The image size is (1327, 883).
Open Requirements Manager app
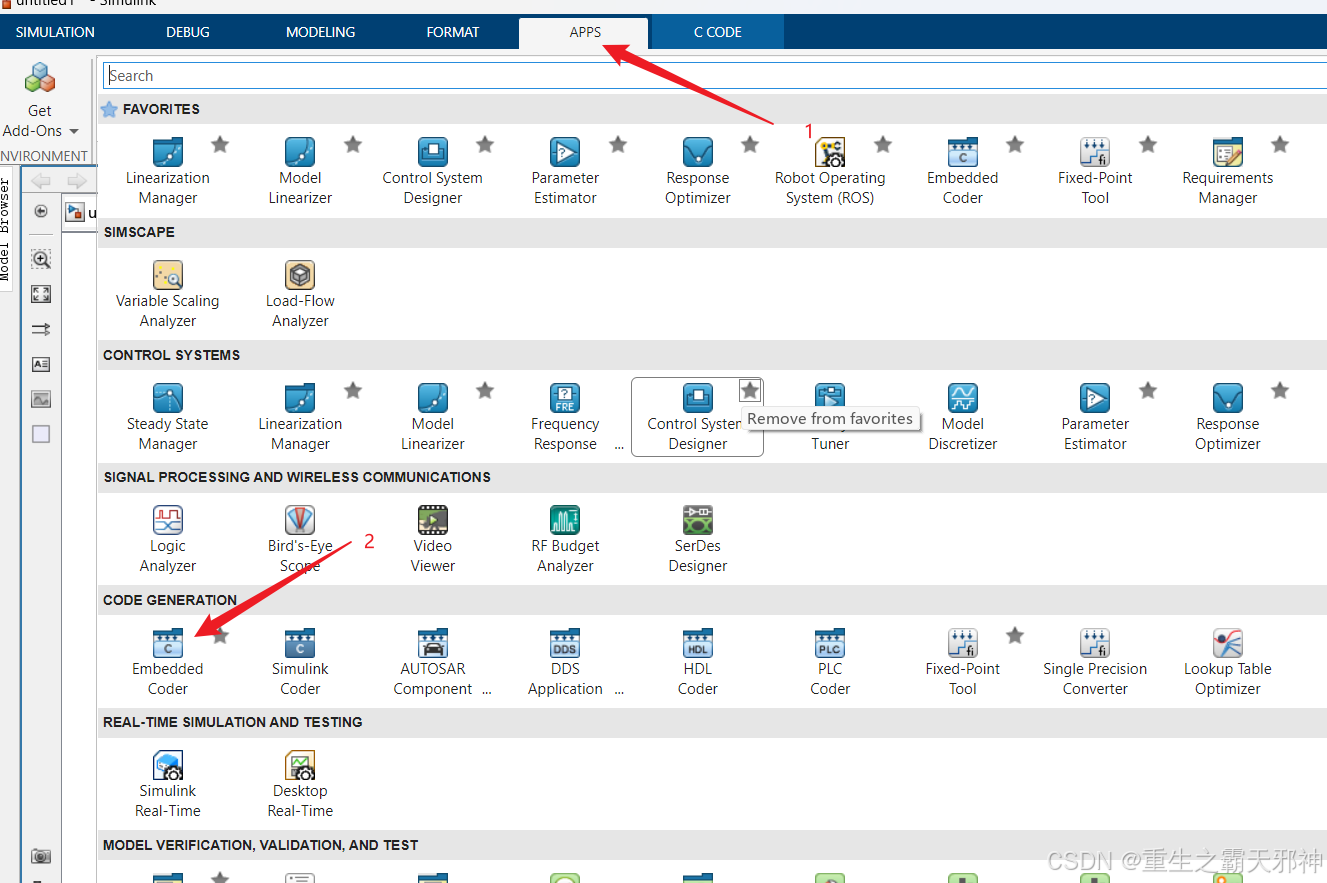tap(1227, 171)
